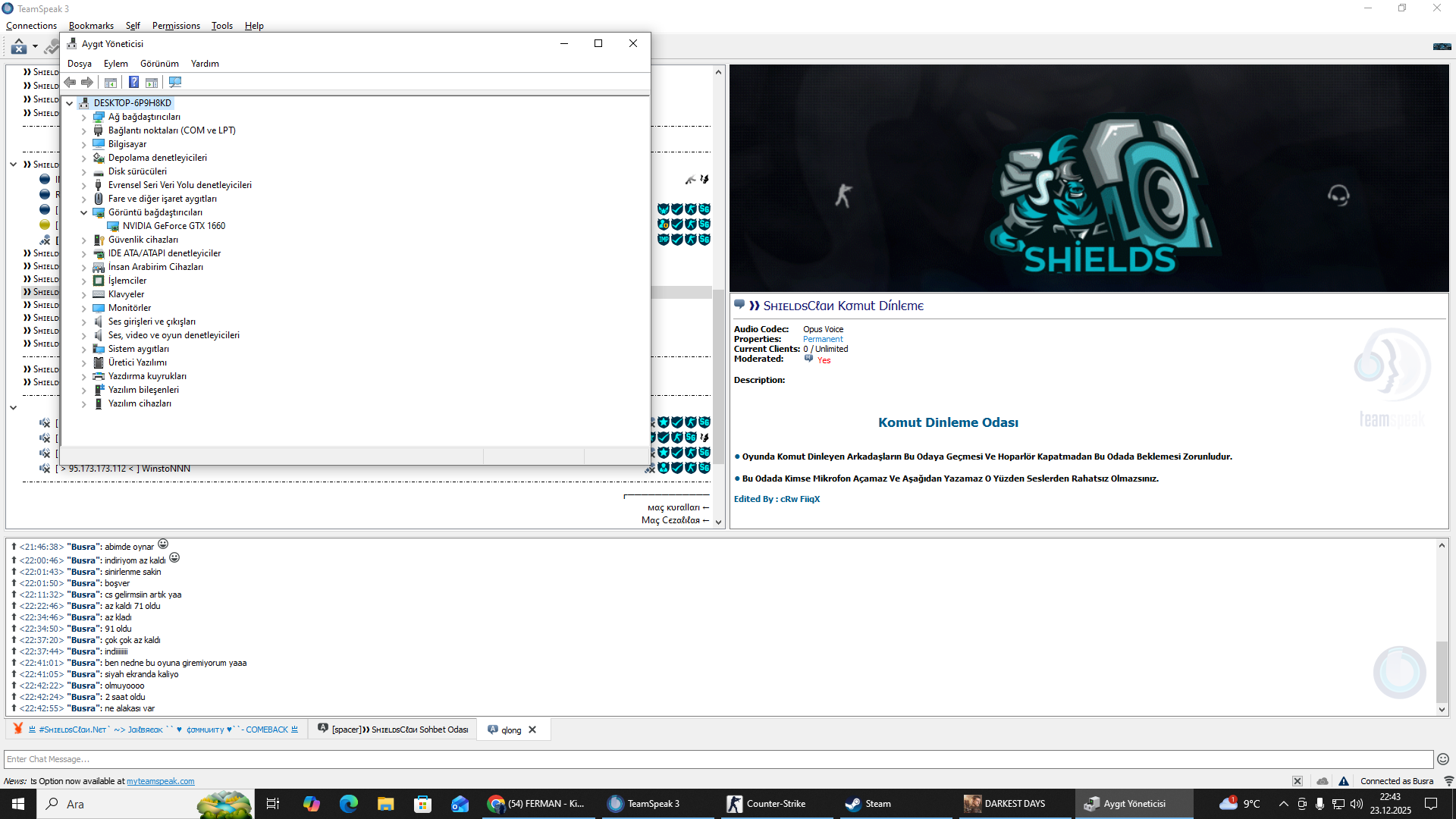Click the taskbar volume speaker icon
The image size is (1456, 819).
(x=1357, y=804)
